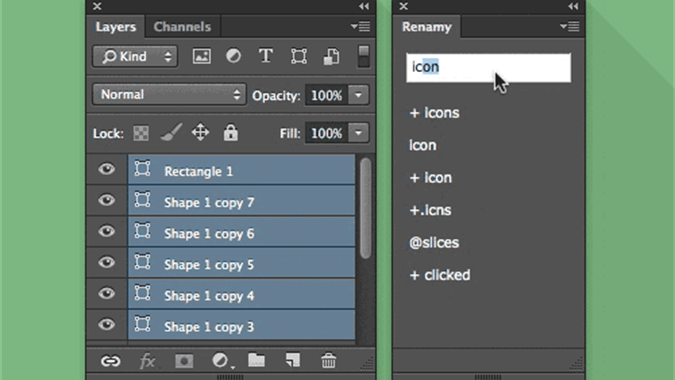Click the link layers icon
This screenshot has height=380, width=675.
coord(111,361)
